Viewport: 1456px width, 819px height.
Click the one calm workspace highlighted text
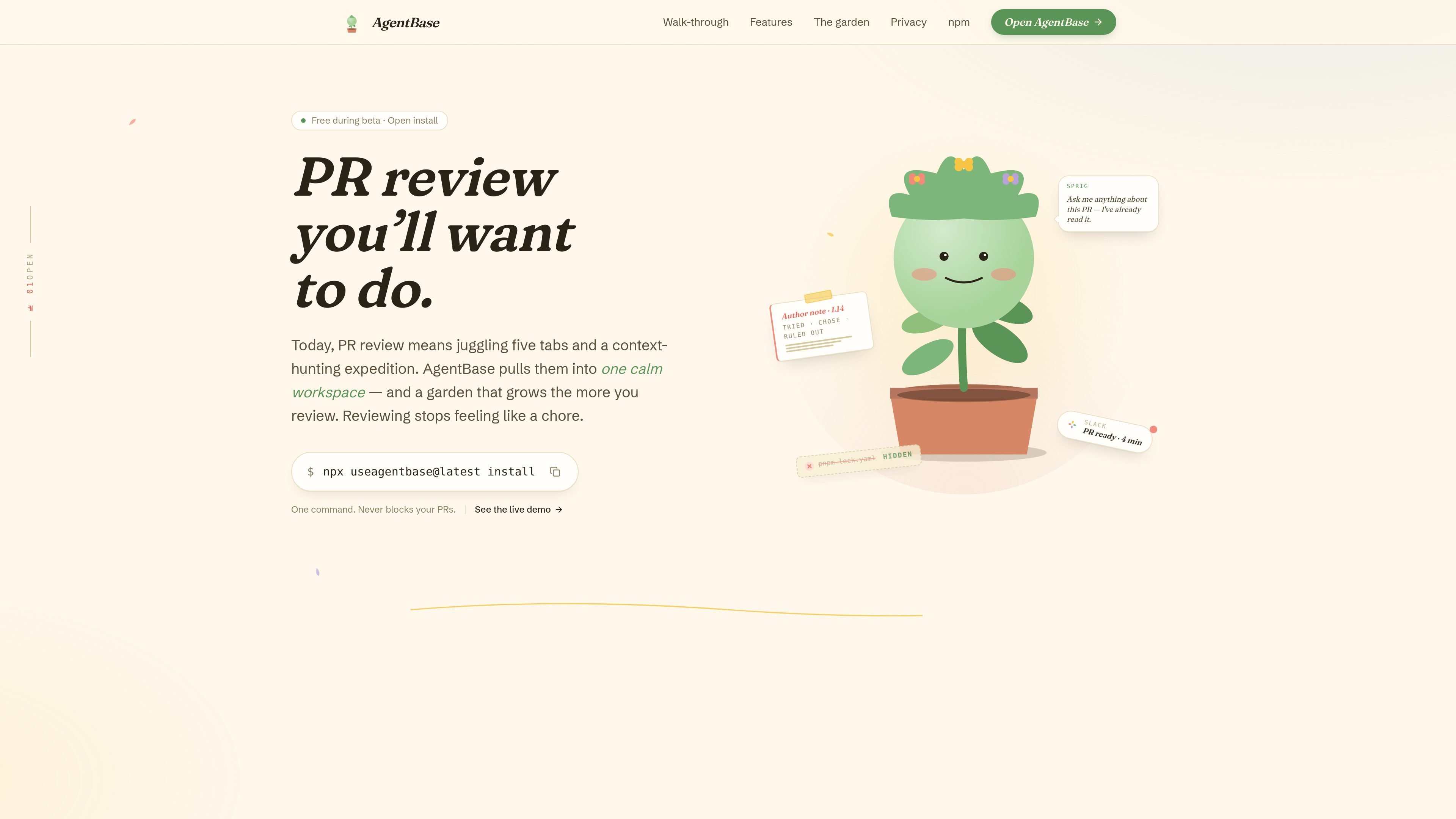point(477,380)
